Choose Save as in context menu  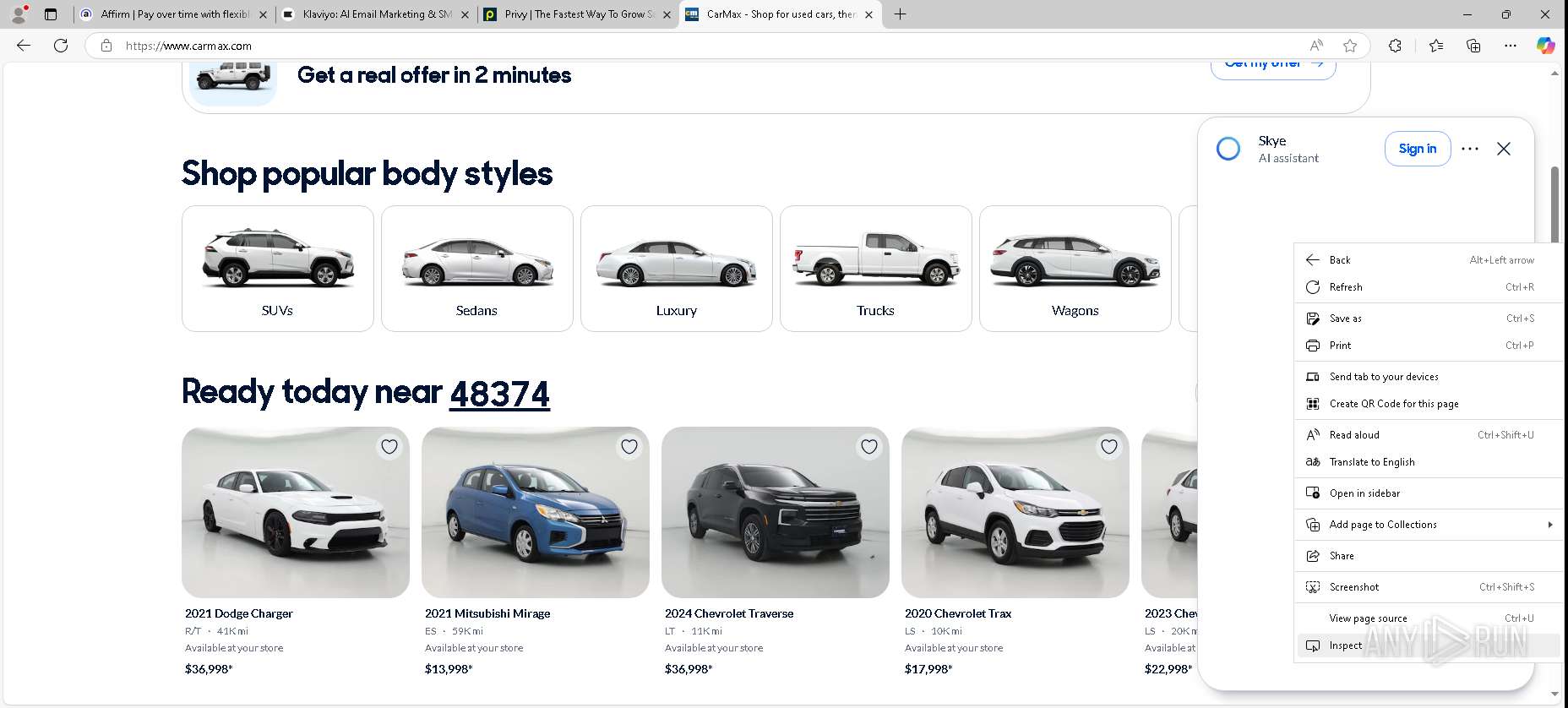1428,319
